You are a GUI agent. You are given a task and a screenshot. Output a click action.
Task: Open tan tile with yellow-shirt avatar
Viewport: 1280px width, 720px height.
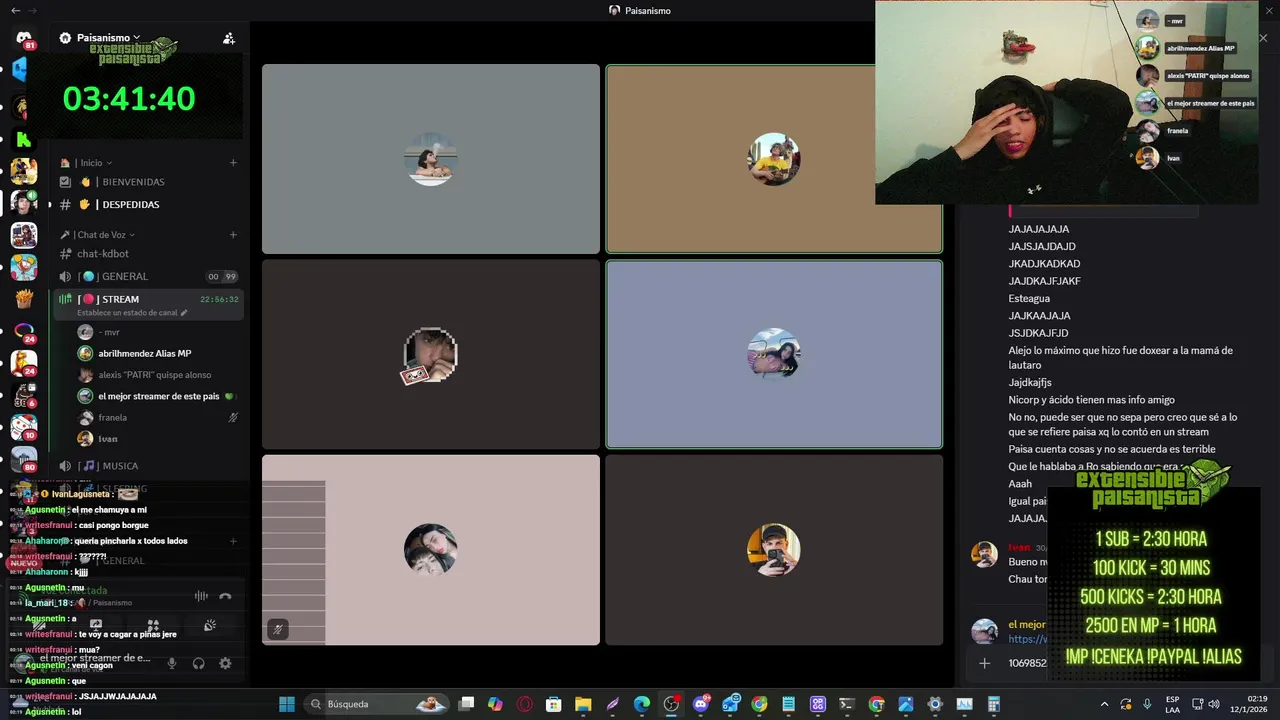click(x=774, y=159)
